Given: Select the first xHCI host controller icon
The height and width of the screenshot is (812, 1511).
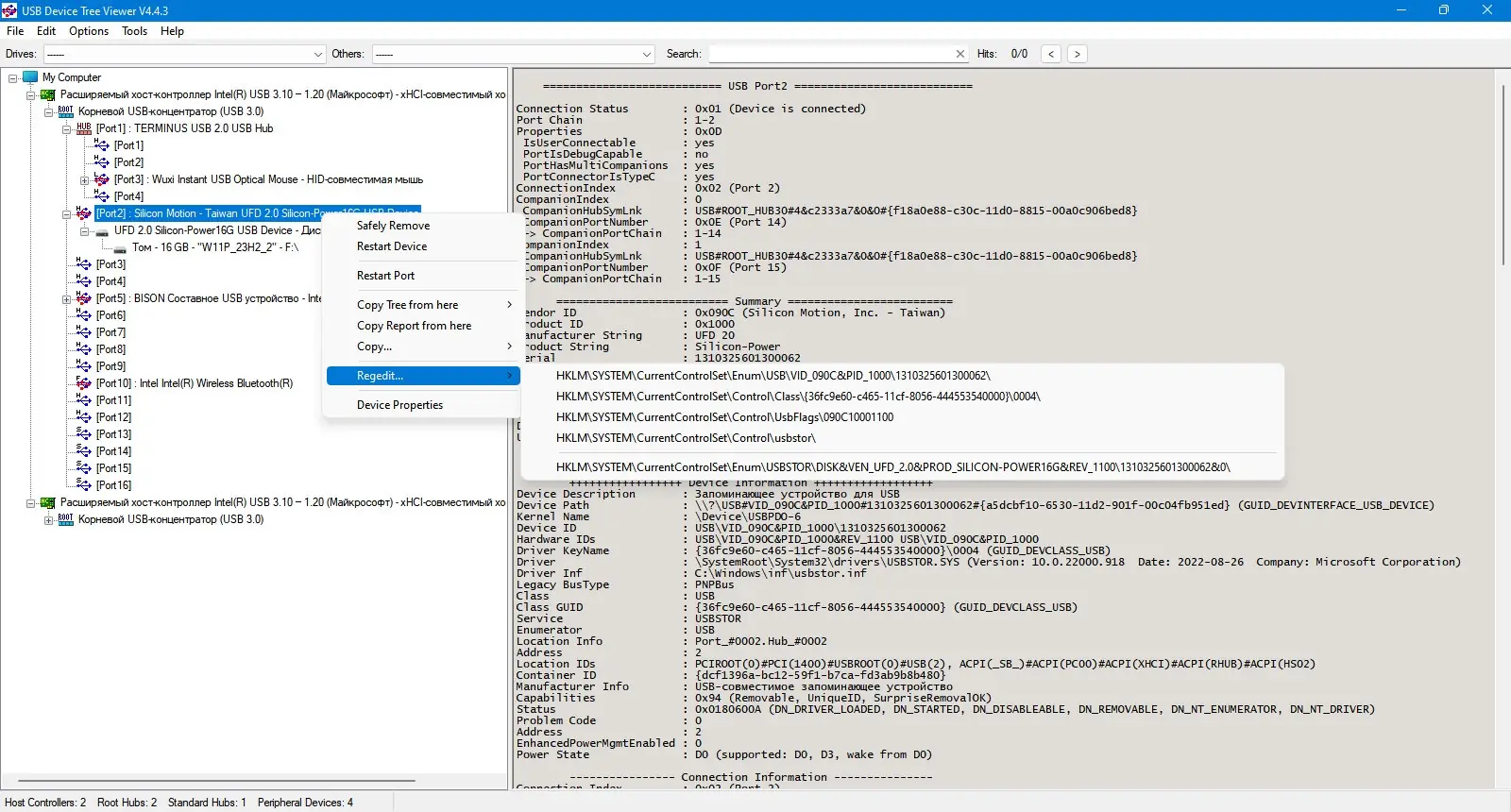Looking at the screenshot, I should pos(47,94).
